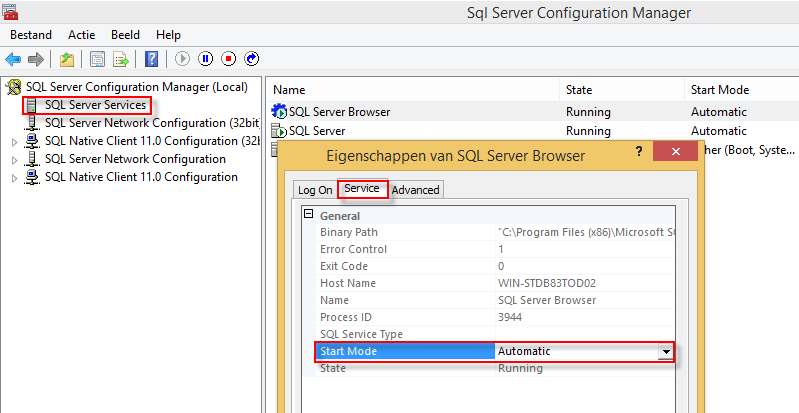Click the SQL Server Browser service icon
Screen dimensions: 799x413
[x=279, y=112]
